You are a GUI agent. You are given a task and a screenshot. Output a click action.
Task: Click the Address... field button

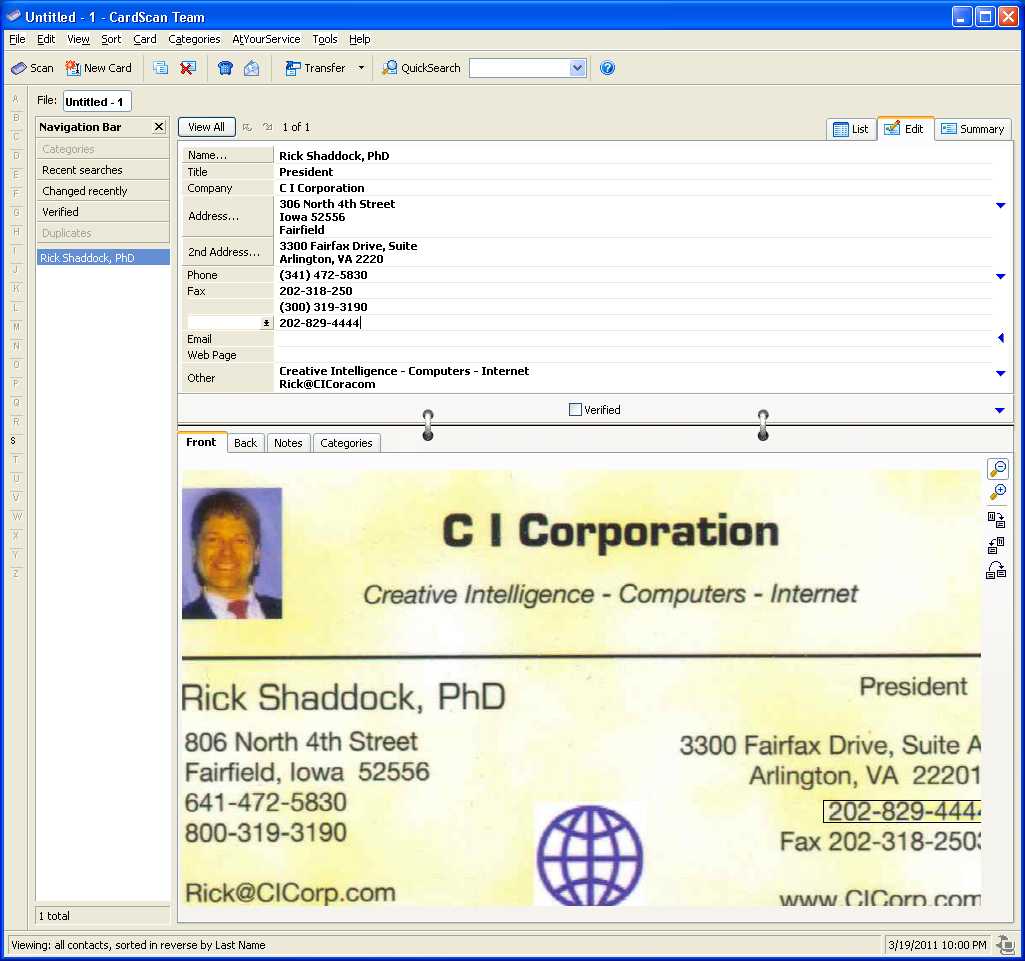pos(226,216)
